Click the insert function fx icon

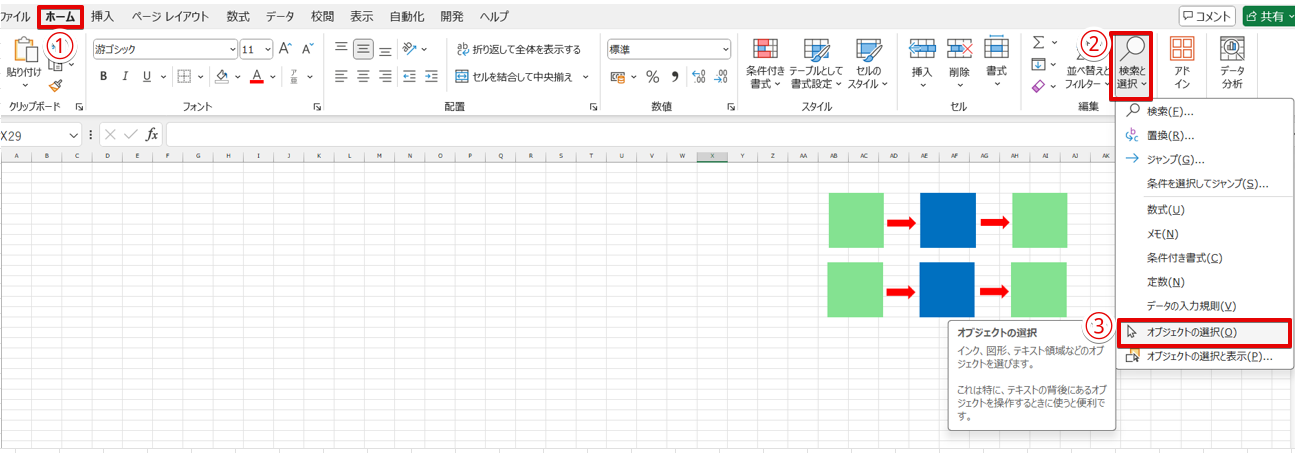[152, 134]
